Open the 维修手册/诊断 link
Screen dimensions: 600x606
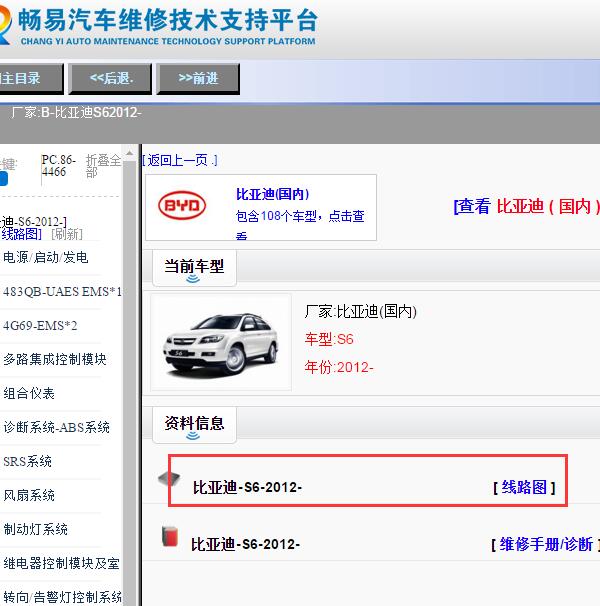point(546,544)
